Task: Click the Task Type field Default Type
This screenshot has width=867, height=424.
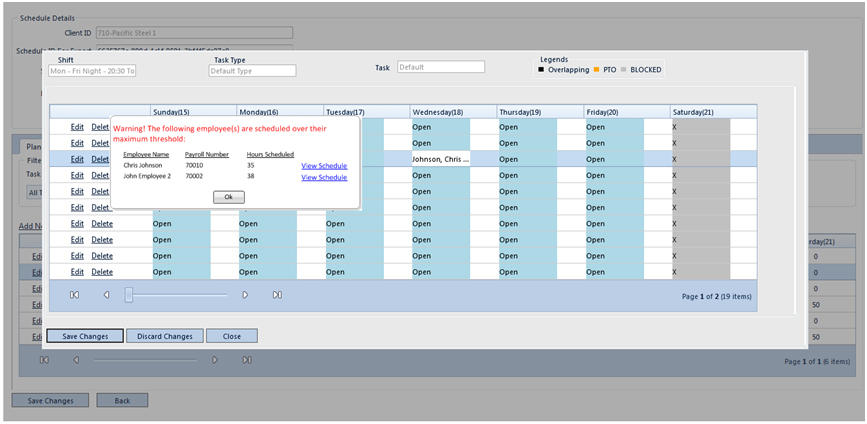Action: click(252, 71)
